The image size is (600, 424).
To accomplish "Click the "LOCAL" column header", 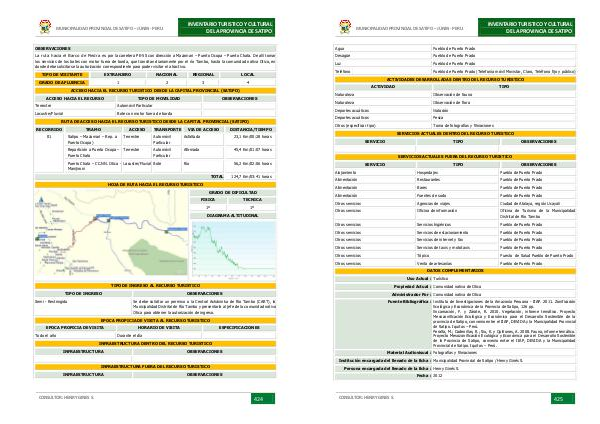I will tap(248, 75).
